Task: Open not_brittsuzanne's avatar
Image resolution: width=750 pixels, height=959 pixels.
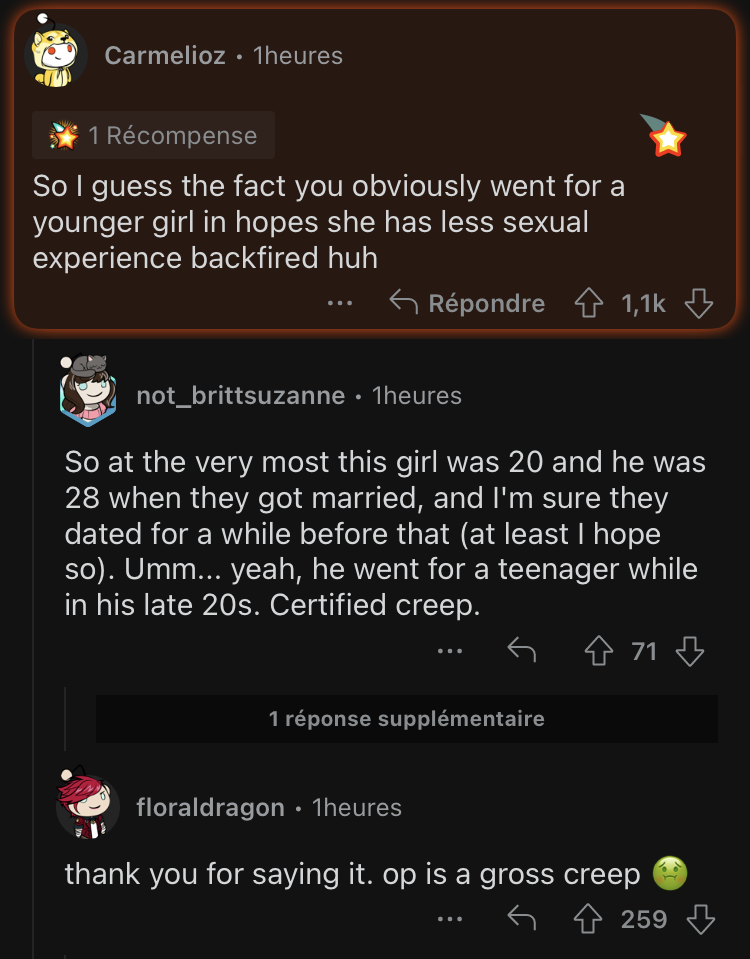Action: pos(87,391)
